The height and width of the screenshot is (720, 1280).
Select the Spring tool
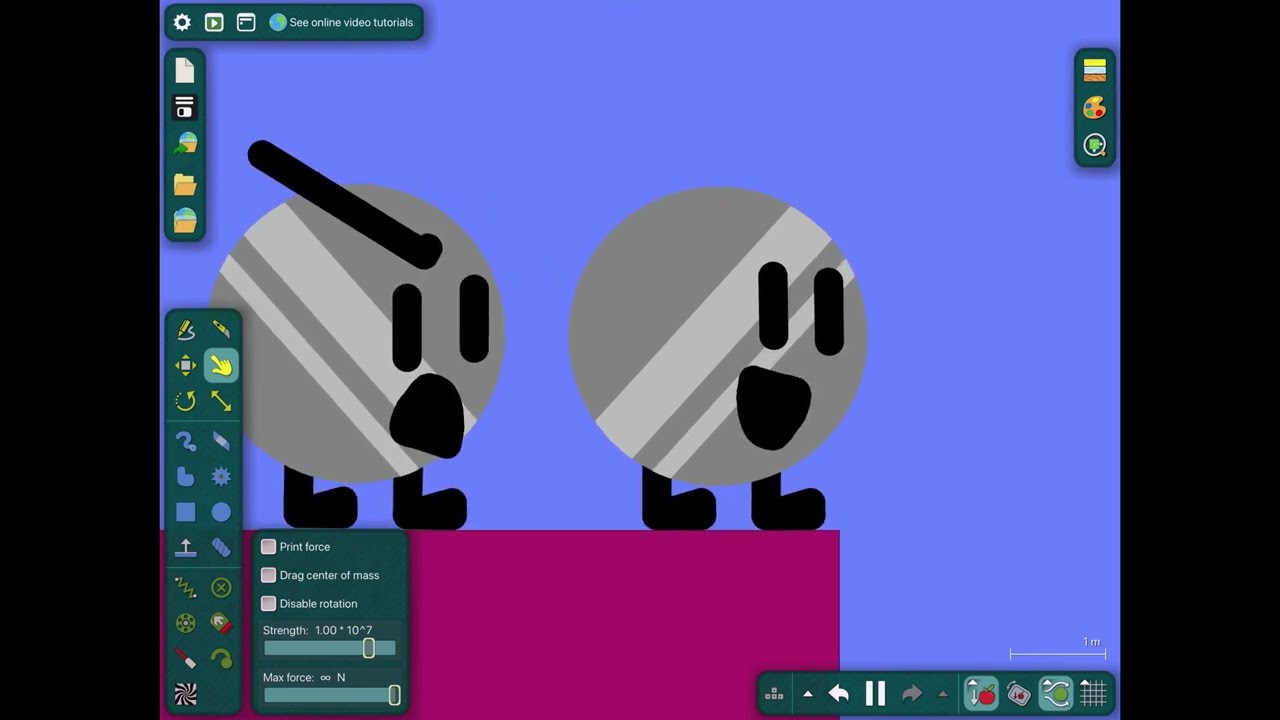(x=186, y=588)
